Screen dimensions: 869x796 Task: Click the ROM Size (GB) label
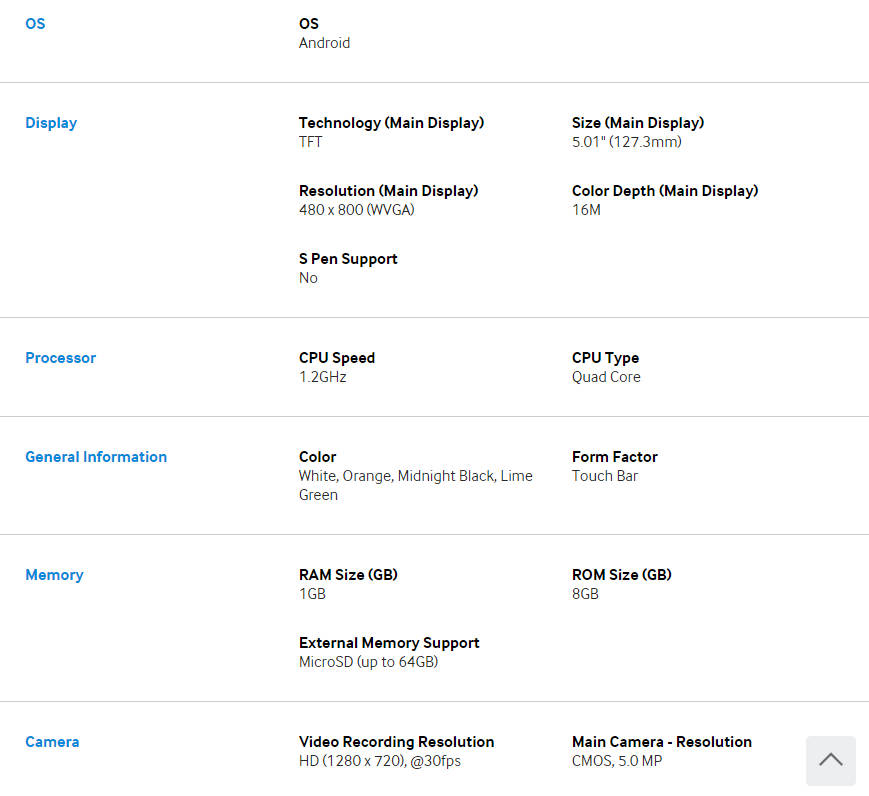pyautogui.click(x=621, y=575)
